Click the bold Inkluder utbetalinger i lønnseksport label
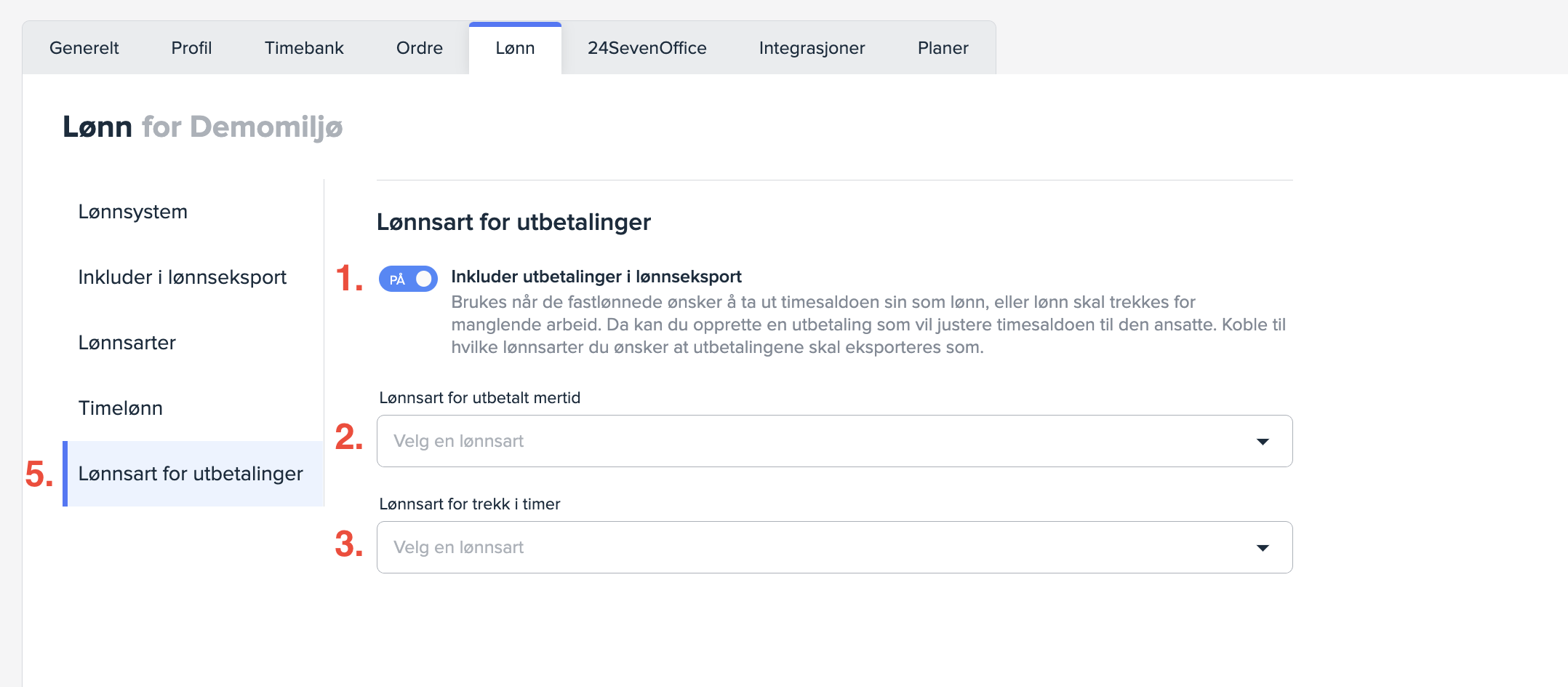 596,277
